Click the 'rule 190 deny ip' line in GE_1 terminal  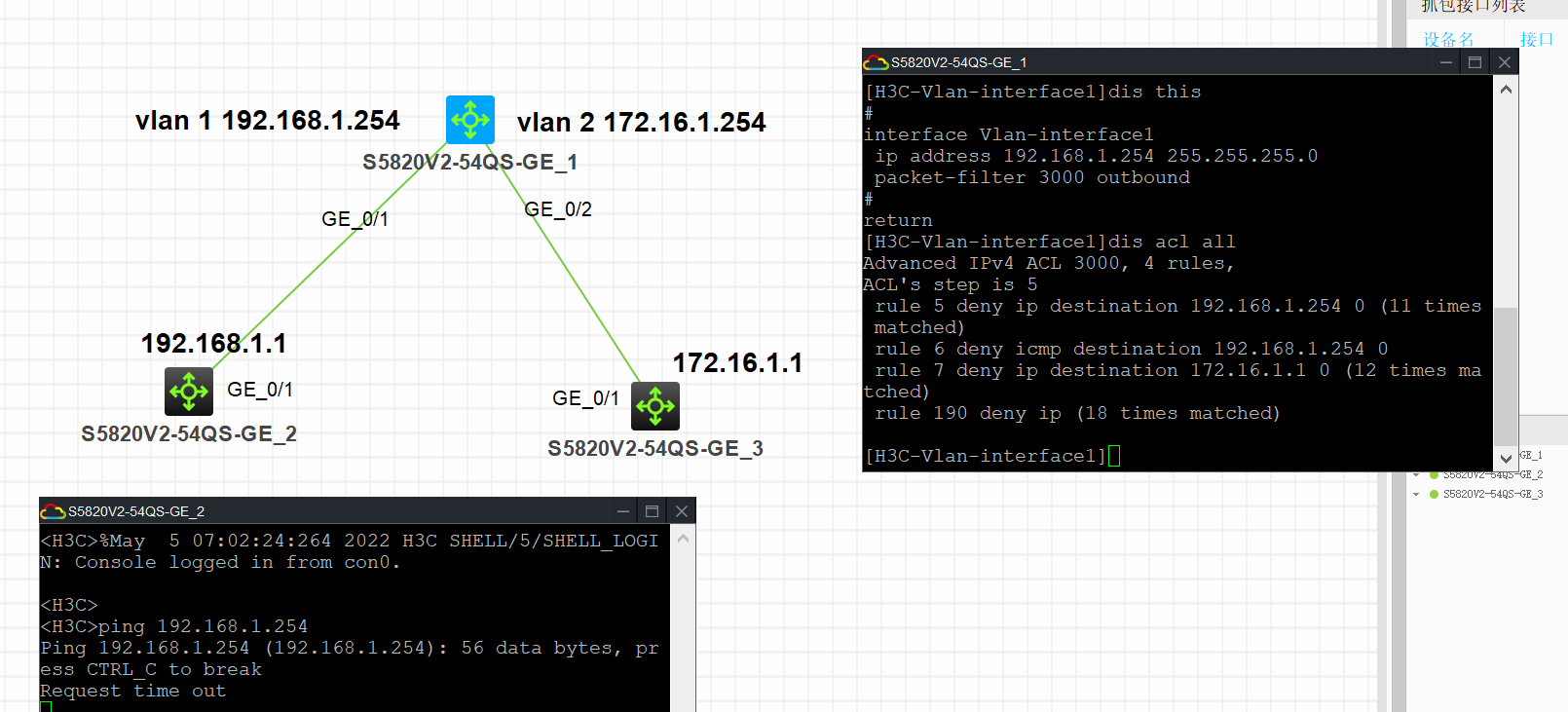click(1078, 413)
